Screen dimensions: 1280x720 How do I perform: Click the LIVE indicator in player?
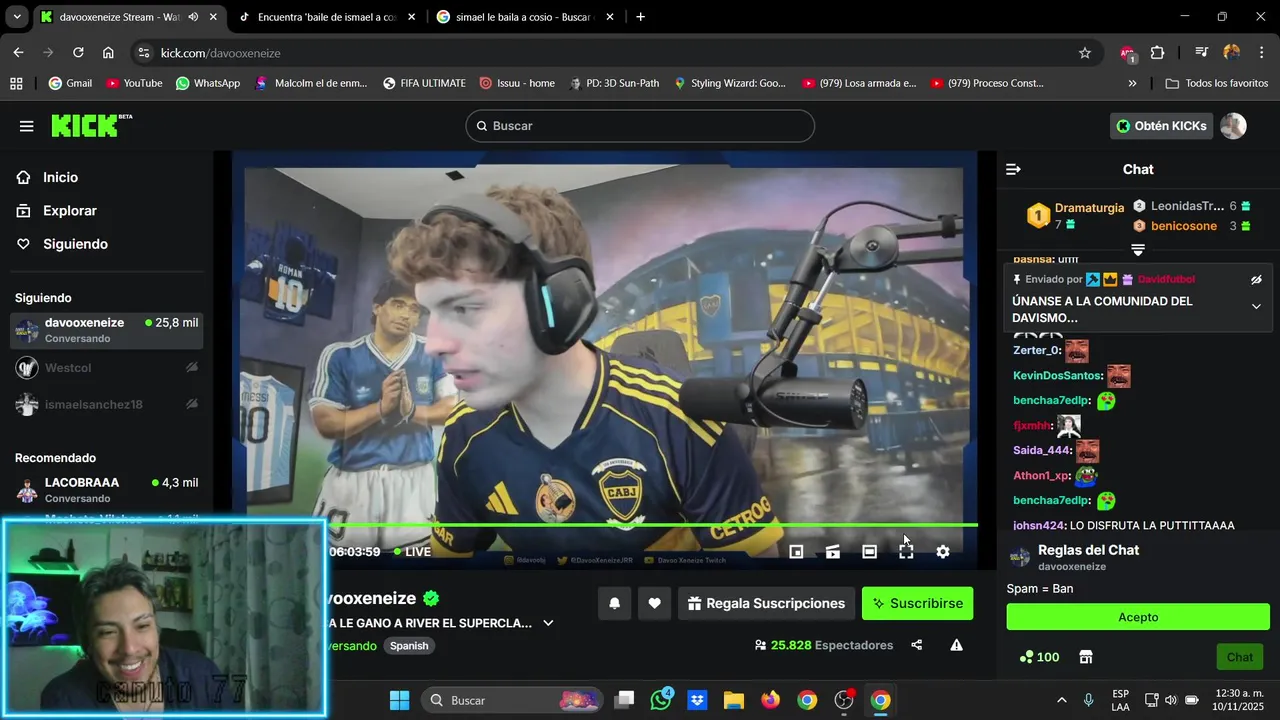[x=412, y=552]
